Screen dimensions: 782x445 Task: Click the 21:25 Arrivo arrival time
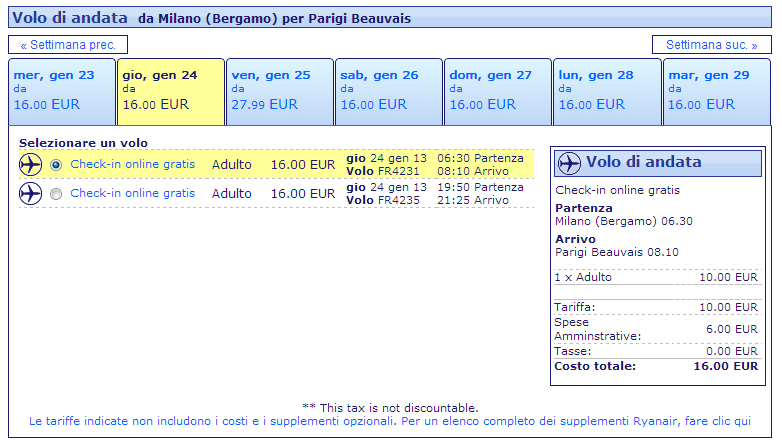coord(473,200)
